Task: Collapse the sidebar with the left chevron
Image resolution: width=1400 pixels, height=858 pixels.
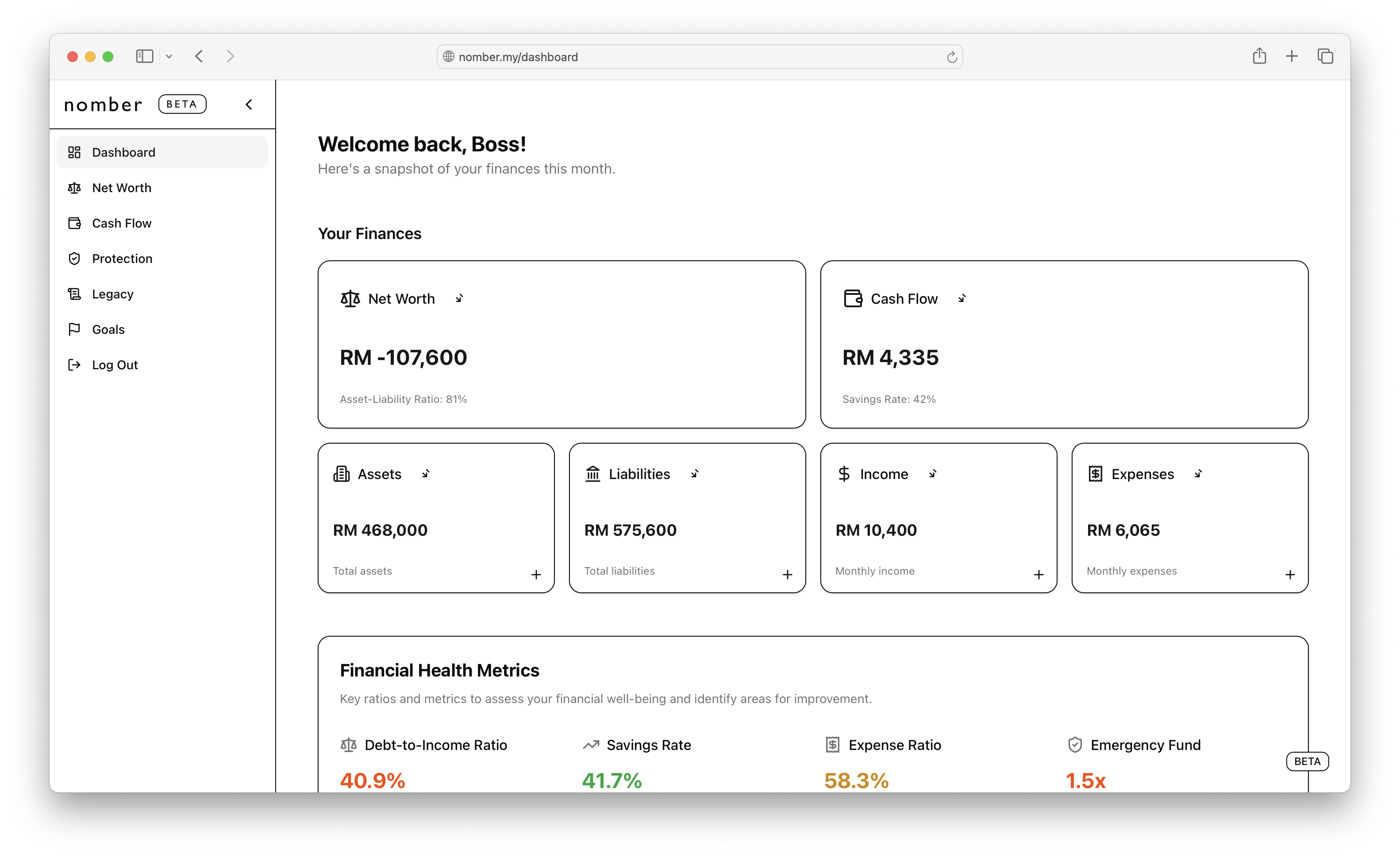Action: pyautogui.click(x=248, y=104)
